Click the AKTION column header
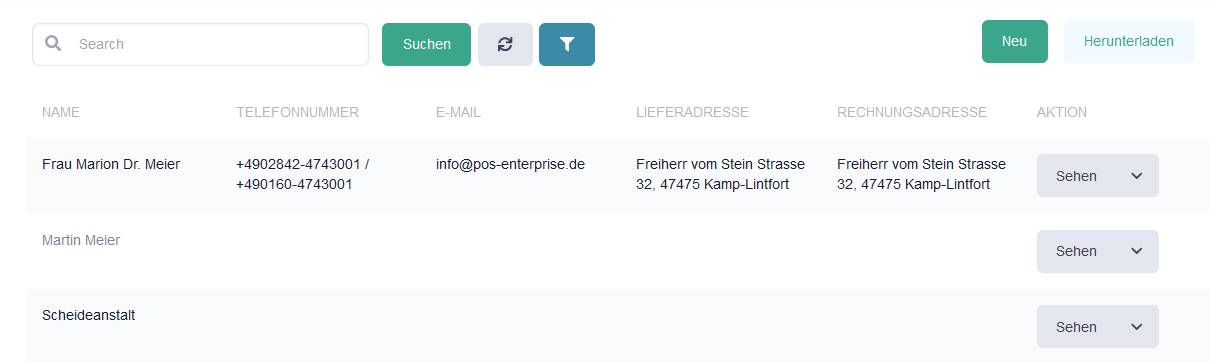Viewport: 1209px width, 362px height. pos(1062,112)
